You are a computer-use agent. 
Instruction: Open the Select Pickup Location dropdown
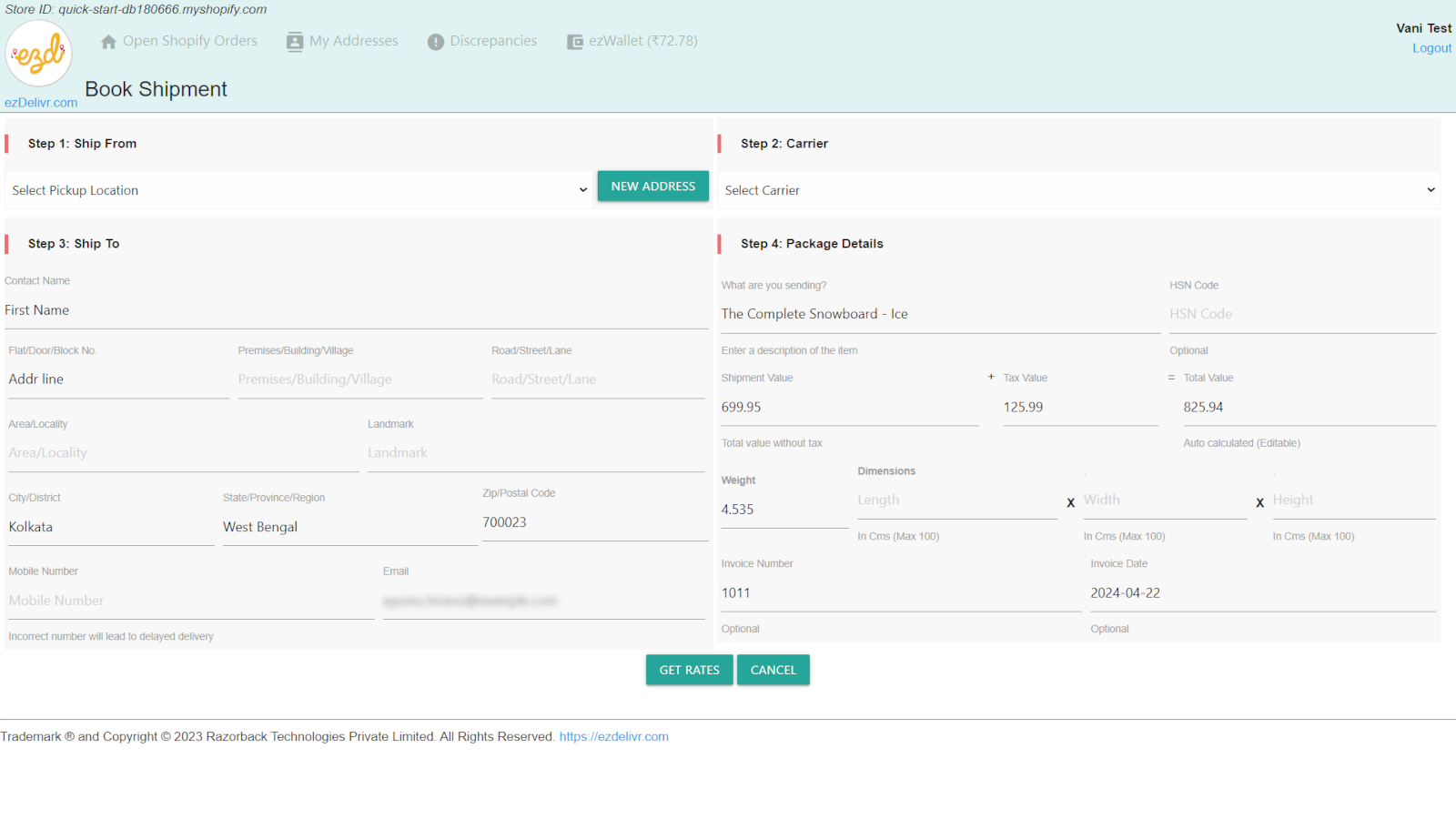pos(298,190)
